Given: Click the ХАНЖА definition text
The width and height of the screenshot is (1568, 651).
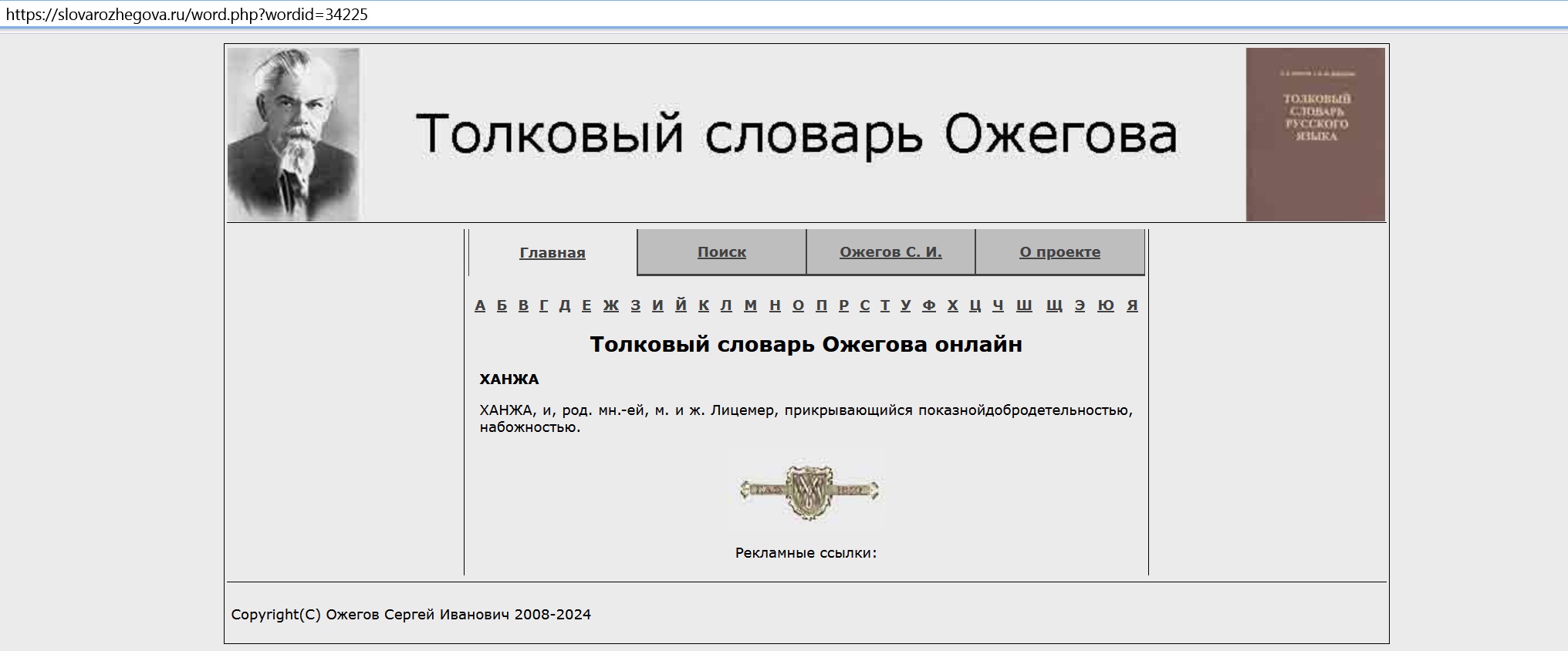Looking at the screenshot, I should coord(806,418).
